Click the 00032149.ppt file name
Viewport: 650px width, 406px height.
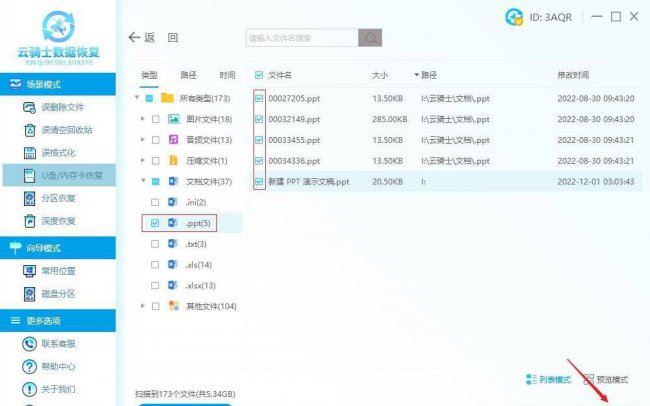[294, 119]
